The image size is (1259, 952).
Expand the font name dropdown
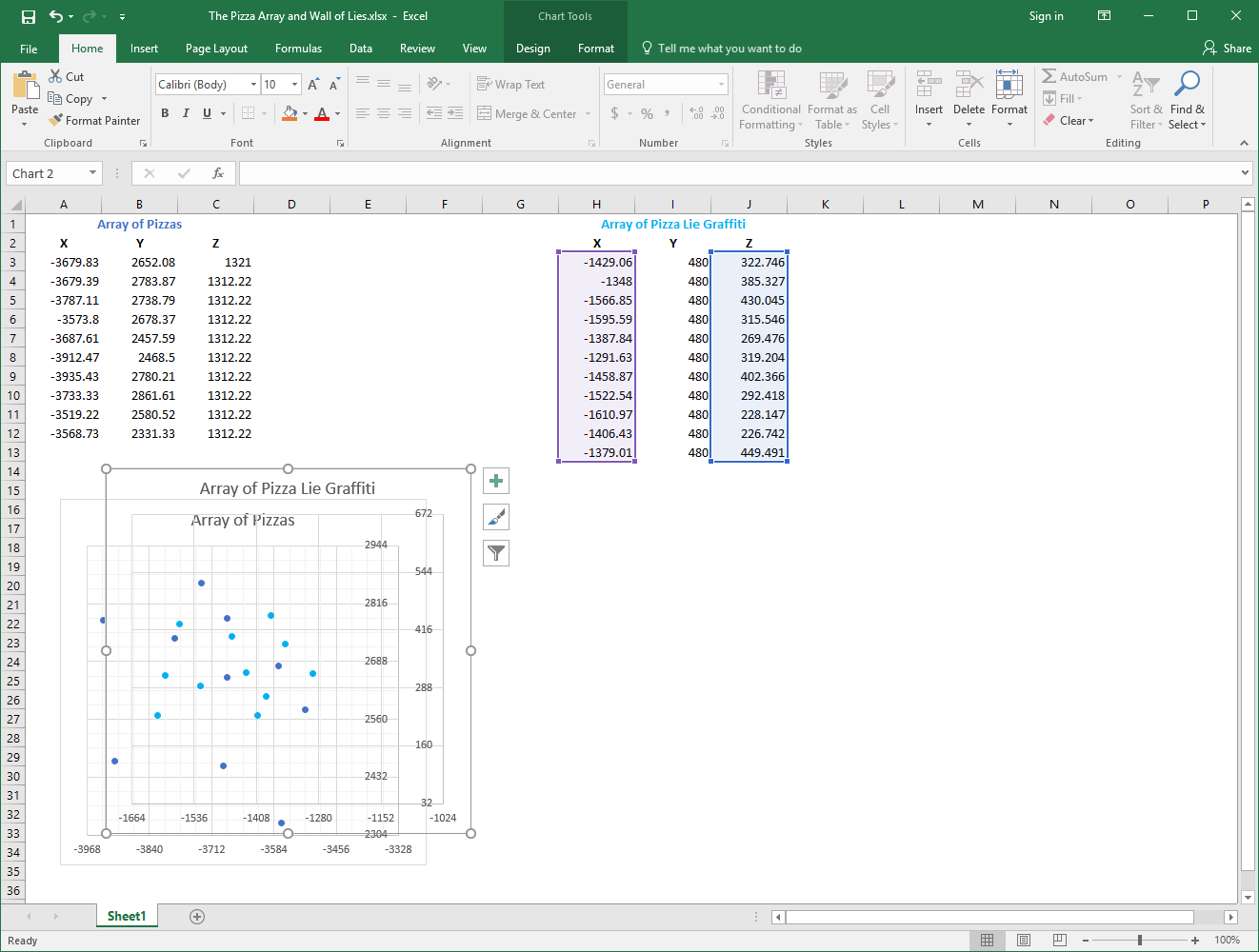point(253,85)
